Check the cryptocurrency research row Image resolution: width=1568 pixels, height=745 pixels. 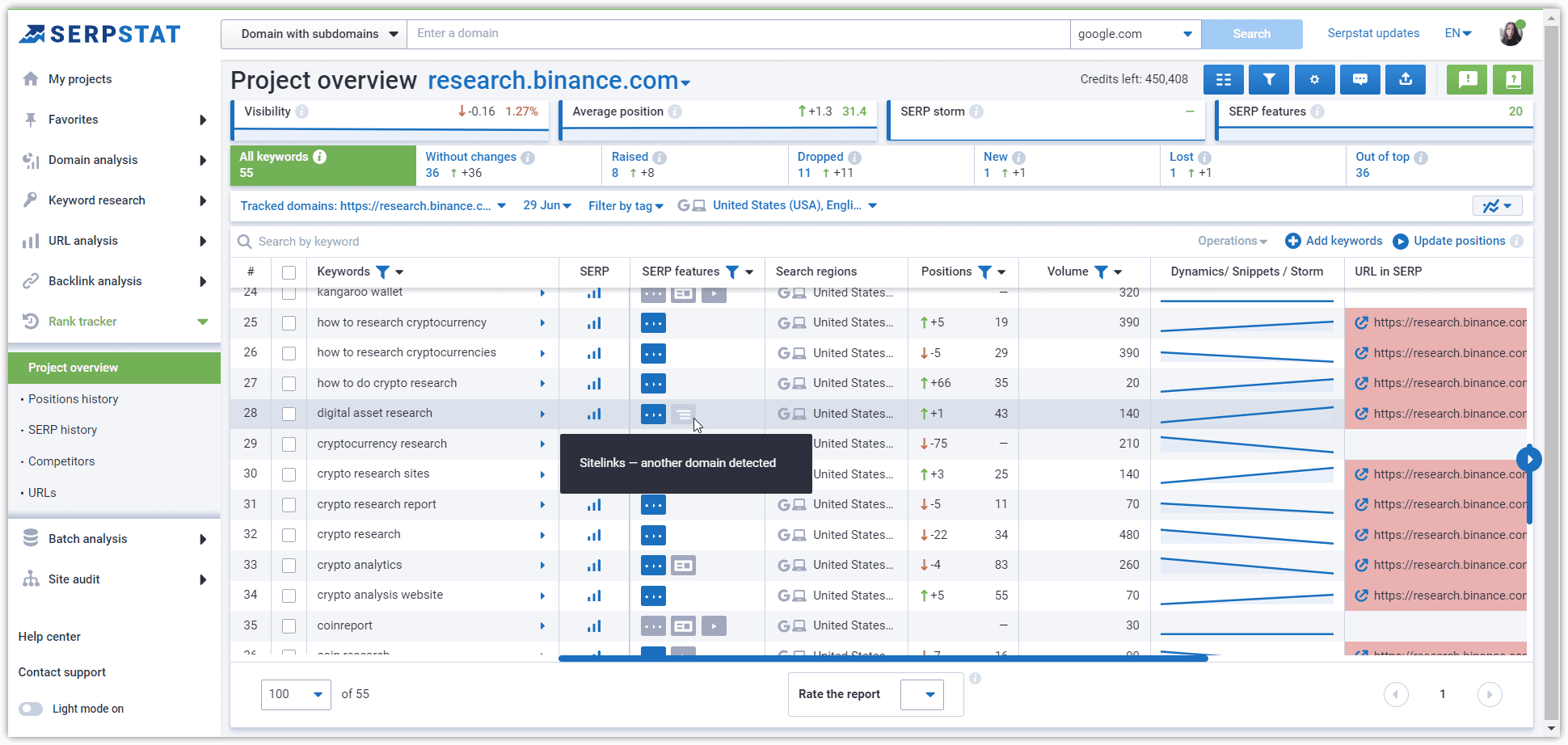point(289,444)
